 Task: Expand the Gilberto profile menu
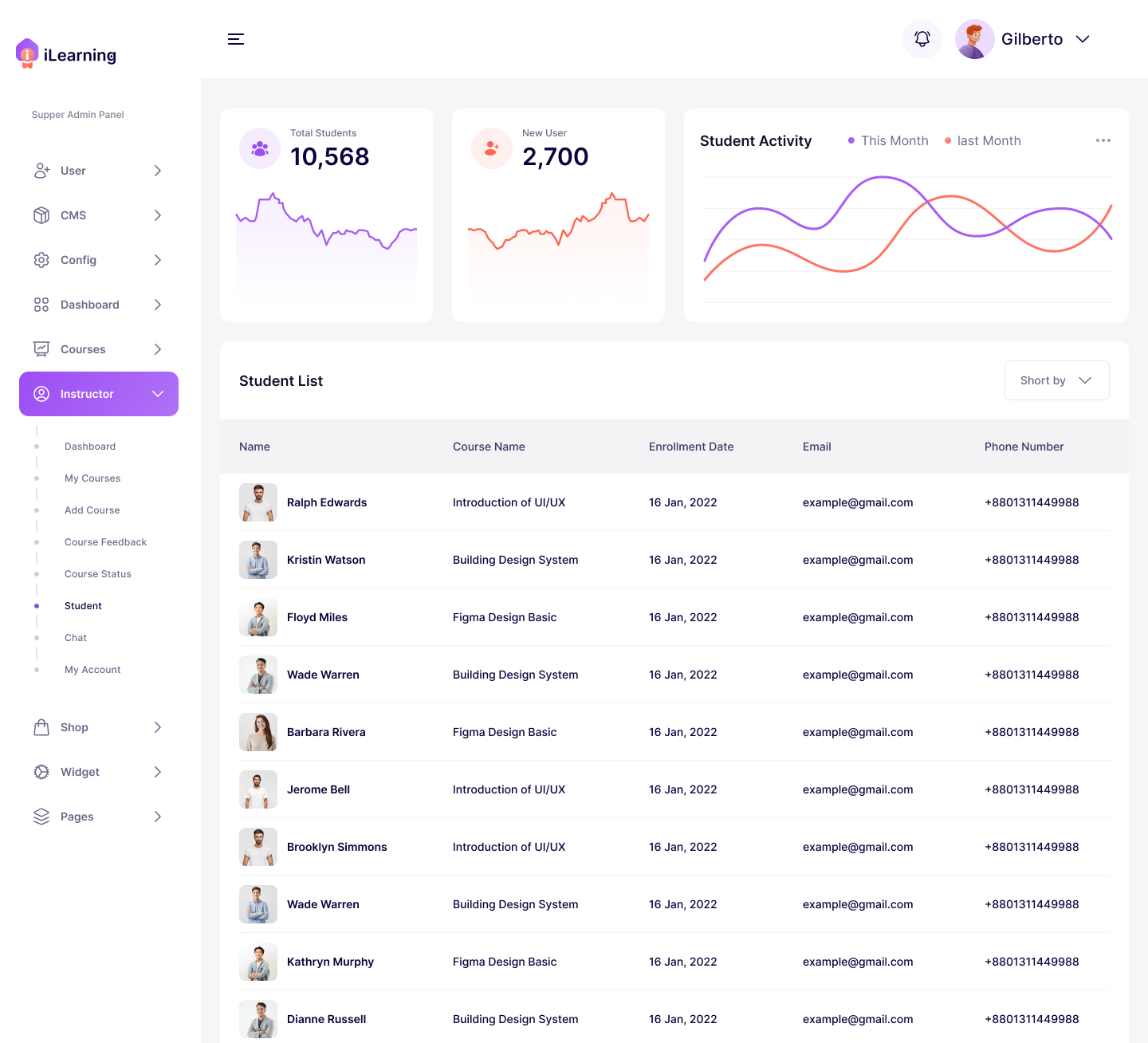tap(1083, 38)
